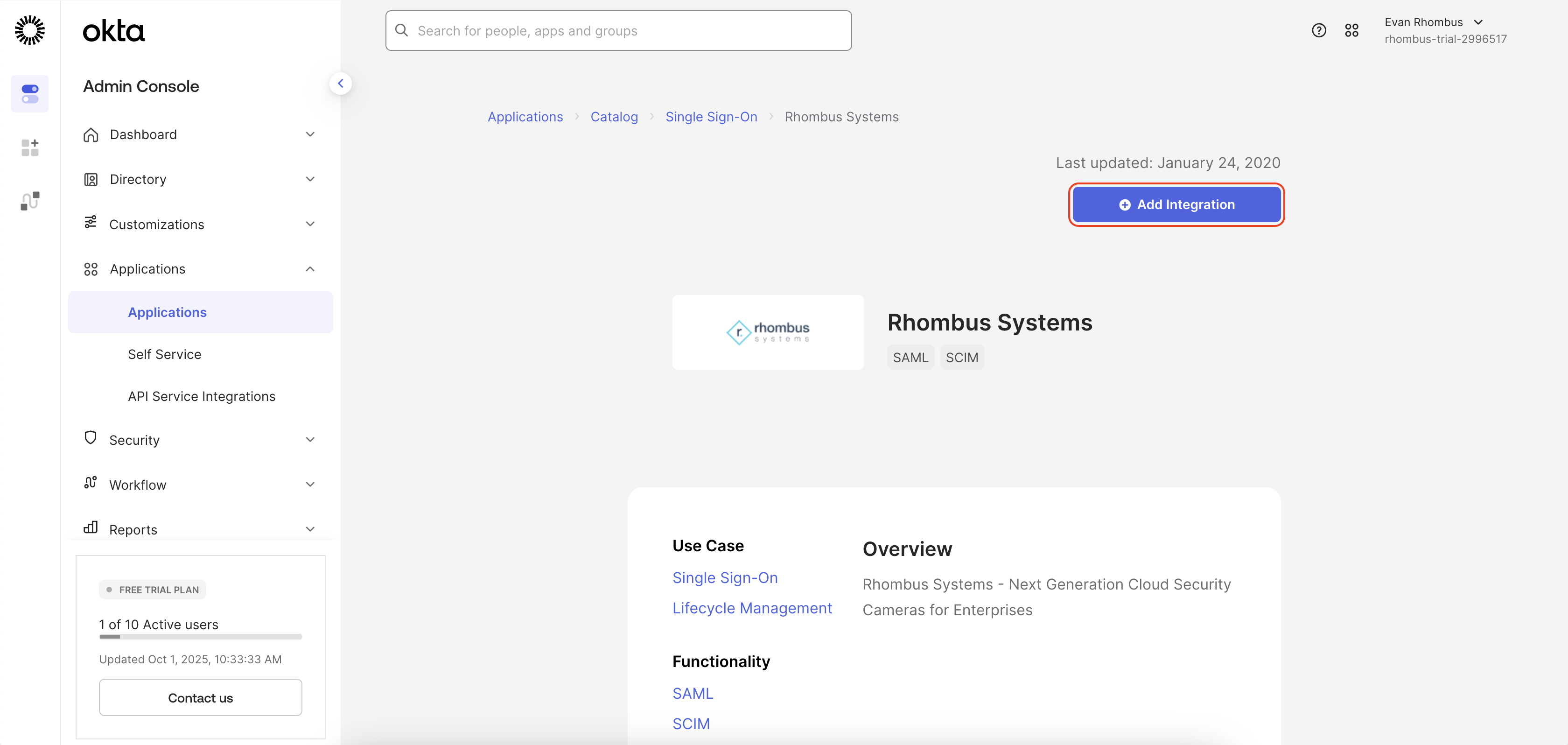Open the Reports menu label
Image resolution: width=1568 pixels, height=745 pixels.
[133, 529]
